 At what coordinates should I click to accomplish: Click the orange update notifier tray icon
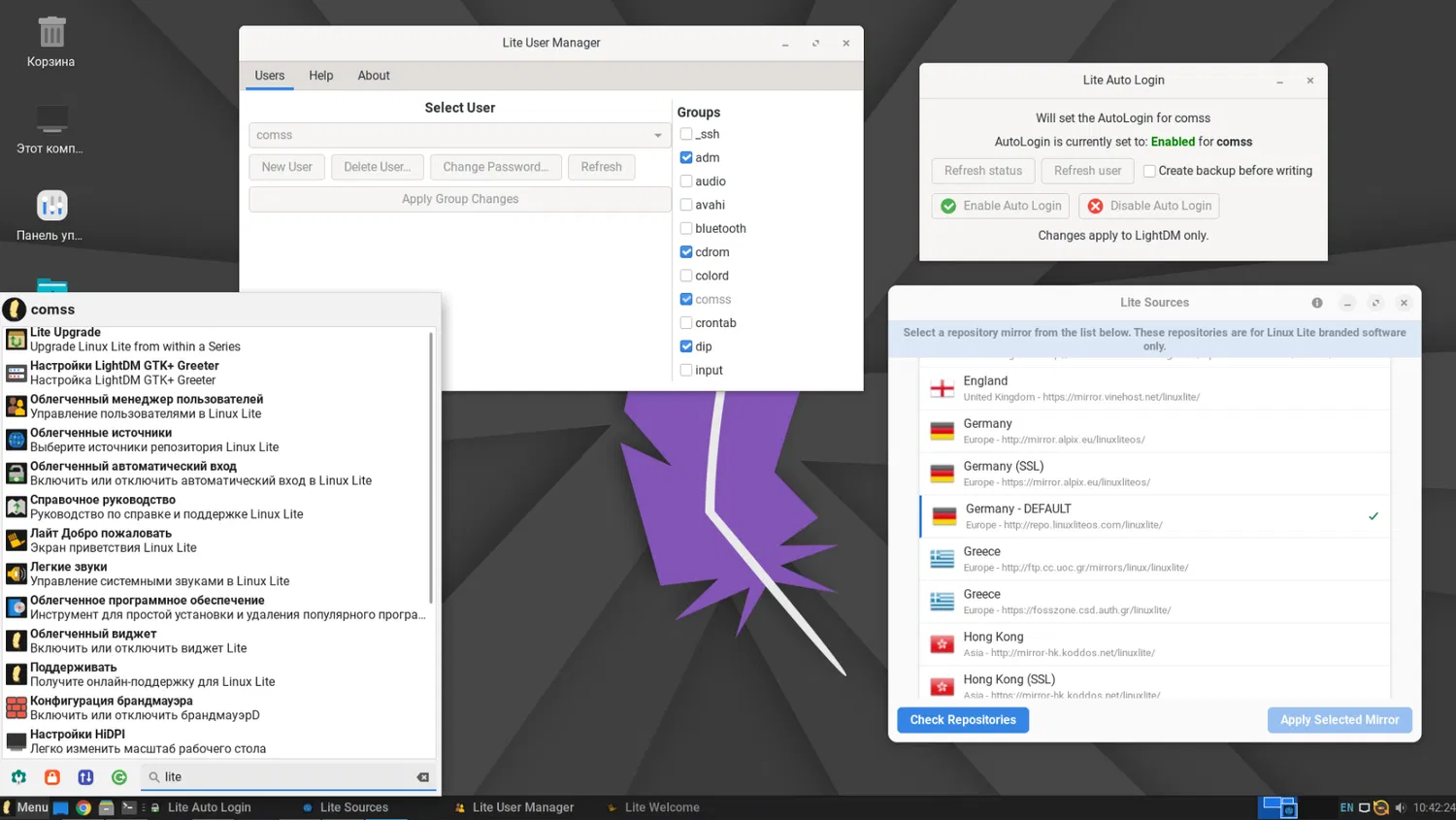tap(1381, 807)
